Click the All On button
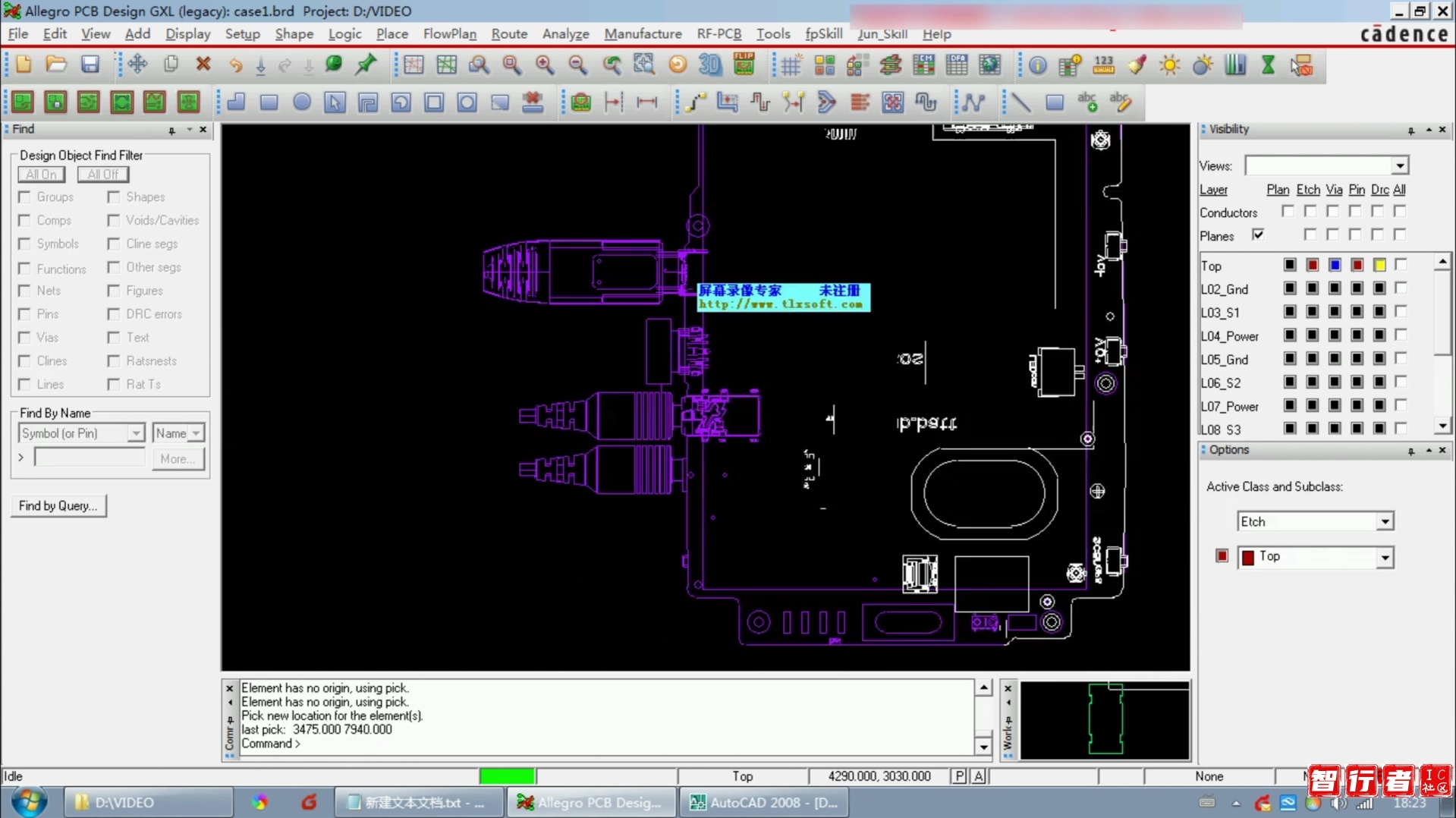 (41, 175)
